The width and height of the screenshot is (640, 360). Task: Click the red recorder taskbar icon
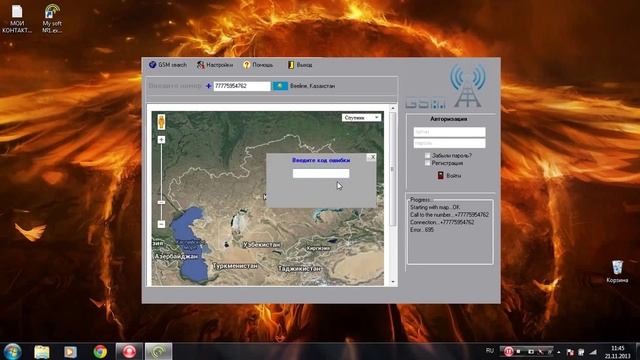129,351
